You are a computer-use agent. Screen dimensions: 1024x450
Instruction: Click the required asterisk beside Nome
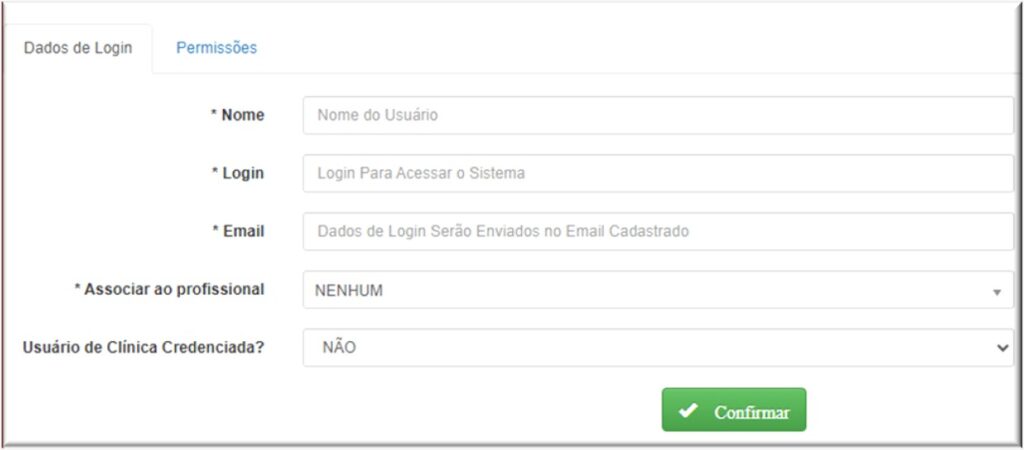coord(214,115)
